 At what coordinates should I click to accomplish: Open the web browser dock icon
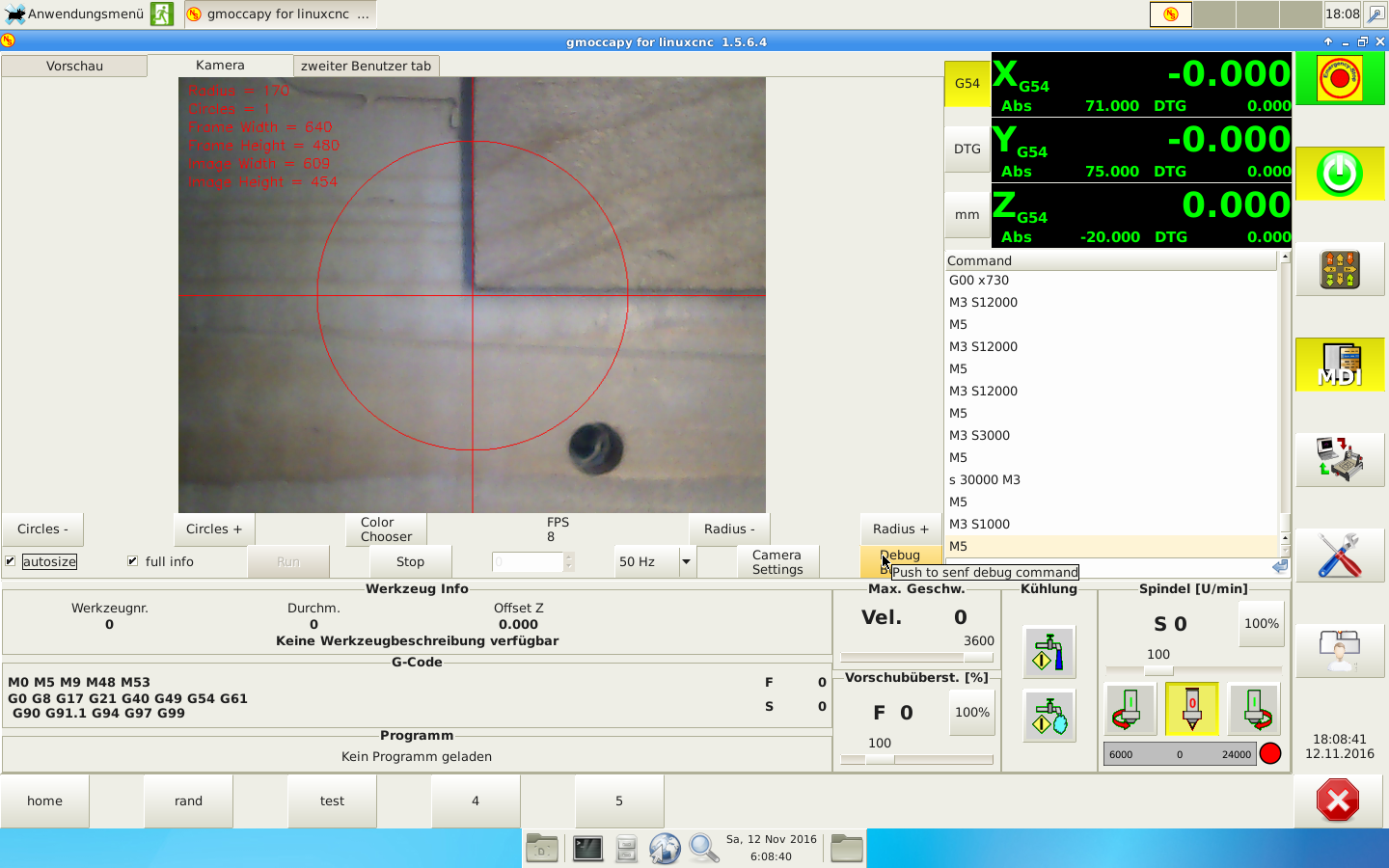click(665, 848)
